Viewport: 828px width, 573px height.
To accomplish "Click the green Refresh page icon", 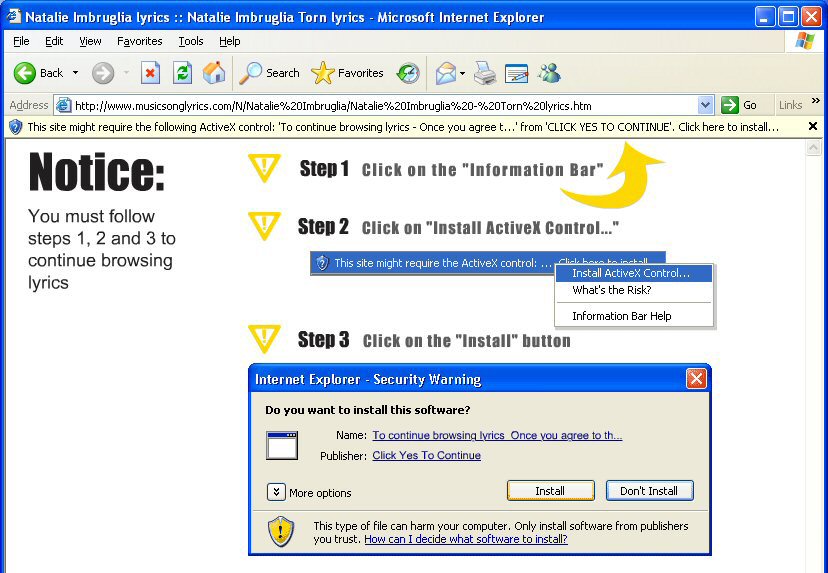I will point(182,73).
